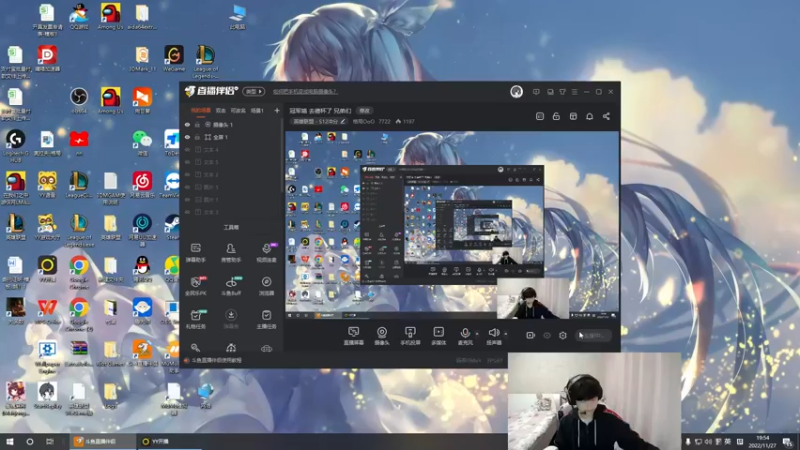This screenshot has width=800, height=450.
Task: Add a 多媒体 multimedia source
Action: (439, 336)
